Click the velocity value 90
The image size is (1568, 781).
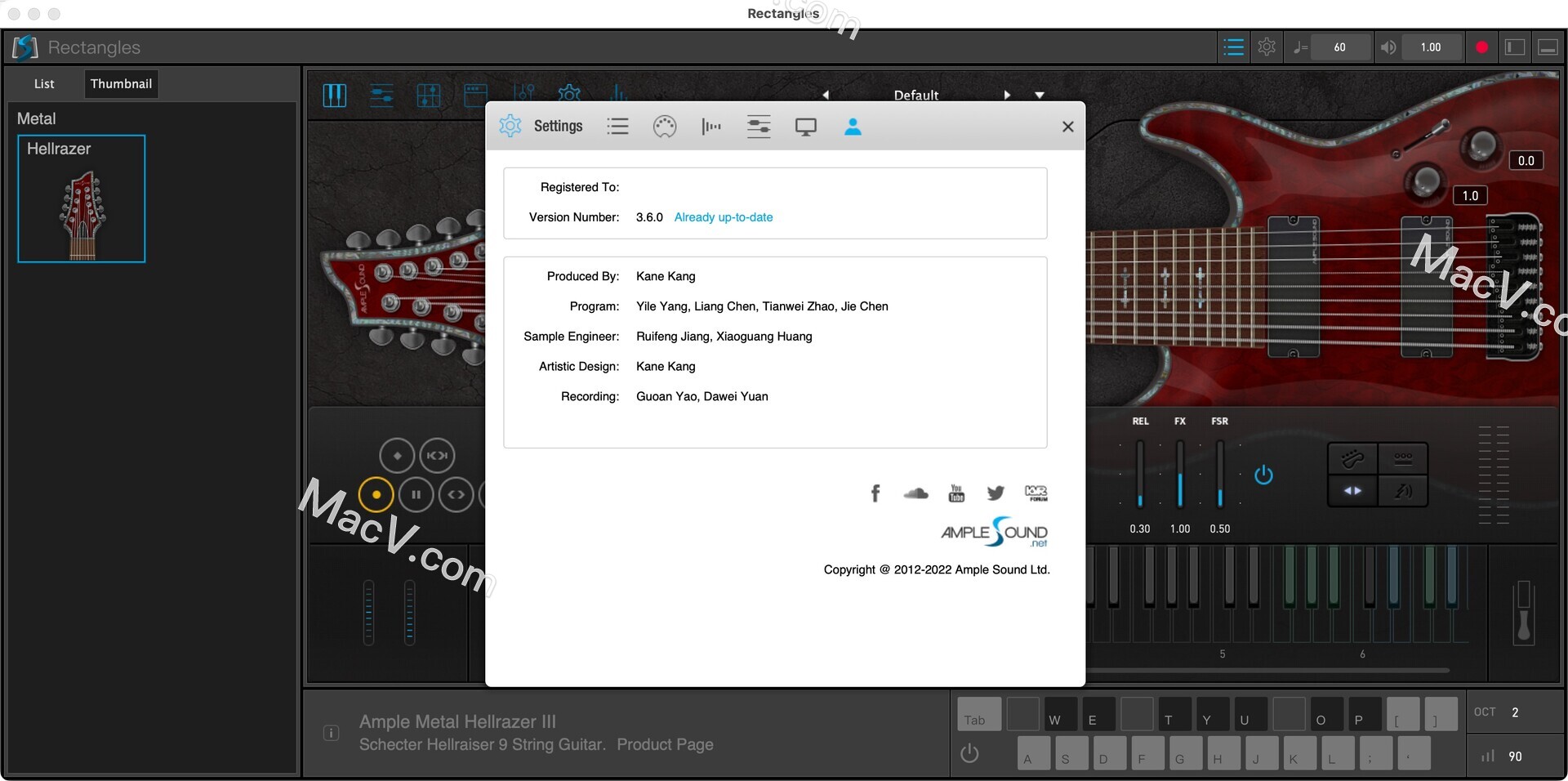[x=1515, y=756]
